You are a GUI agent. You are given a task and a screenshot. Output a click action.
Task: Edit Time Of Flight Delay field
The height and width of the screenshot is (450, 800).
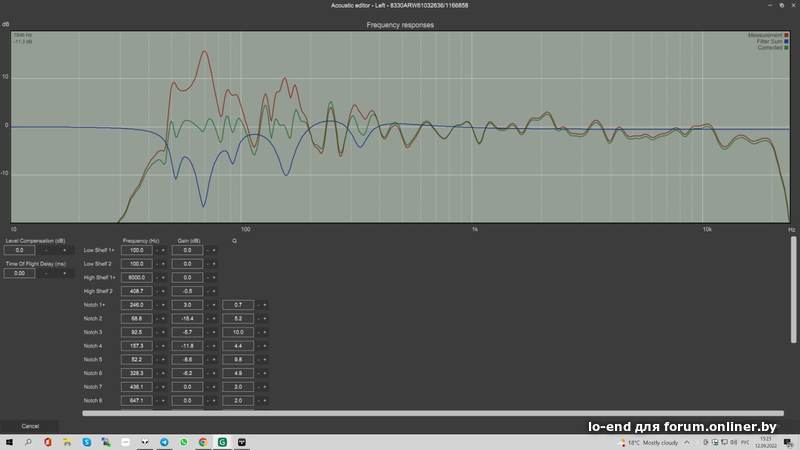[x=19, y=273]
